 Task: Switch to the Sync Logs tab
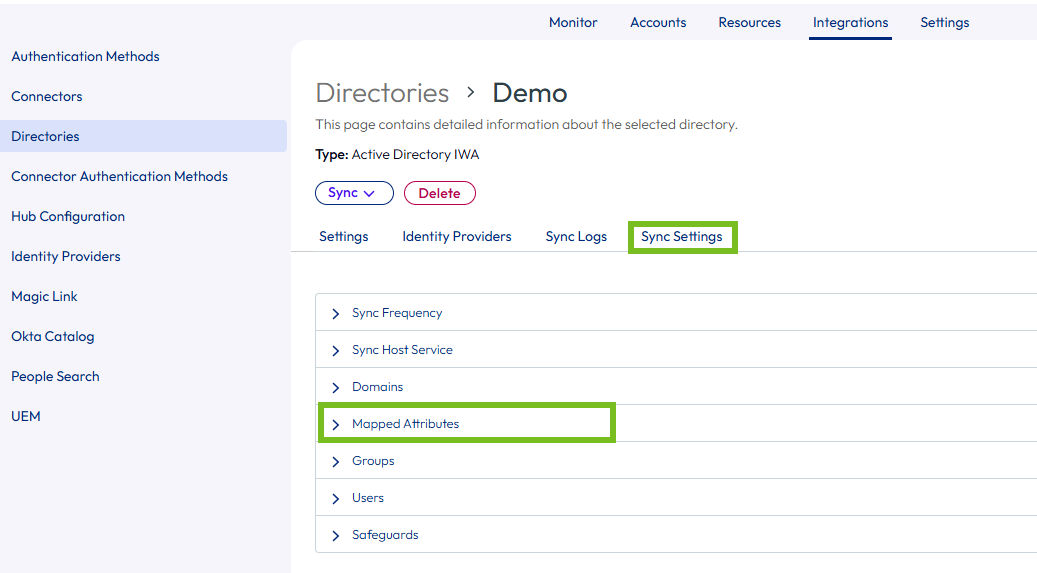(576, 237)
